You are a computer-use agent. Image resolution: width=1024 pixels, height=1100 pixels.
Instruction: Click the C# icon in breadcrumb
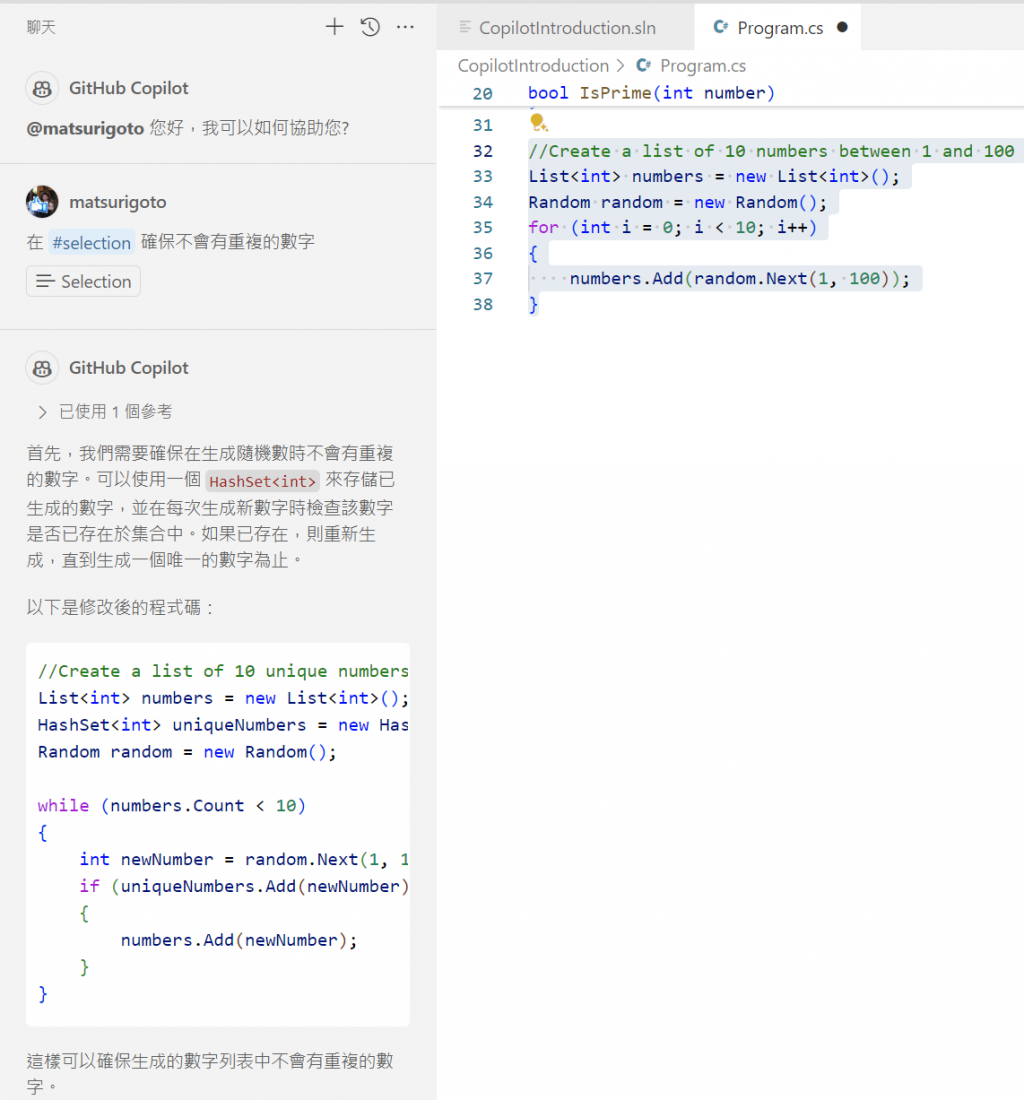643,65
